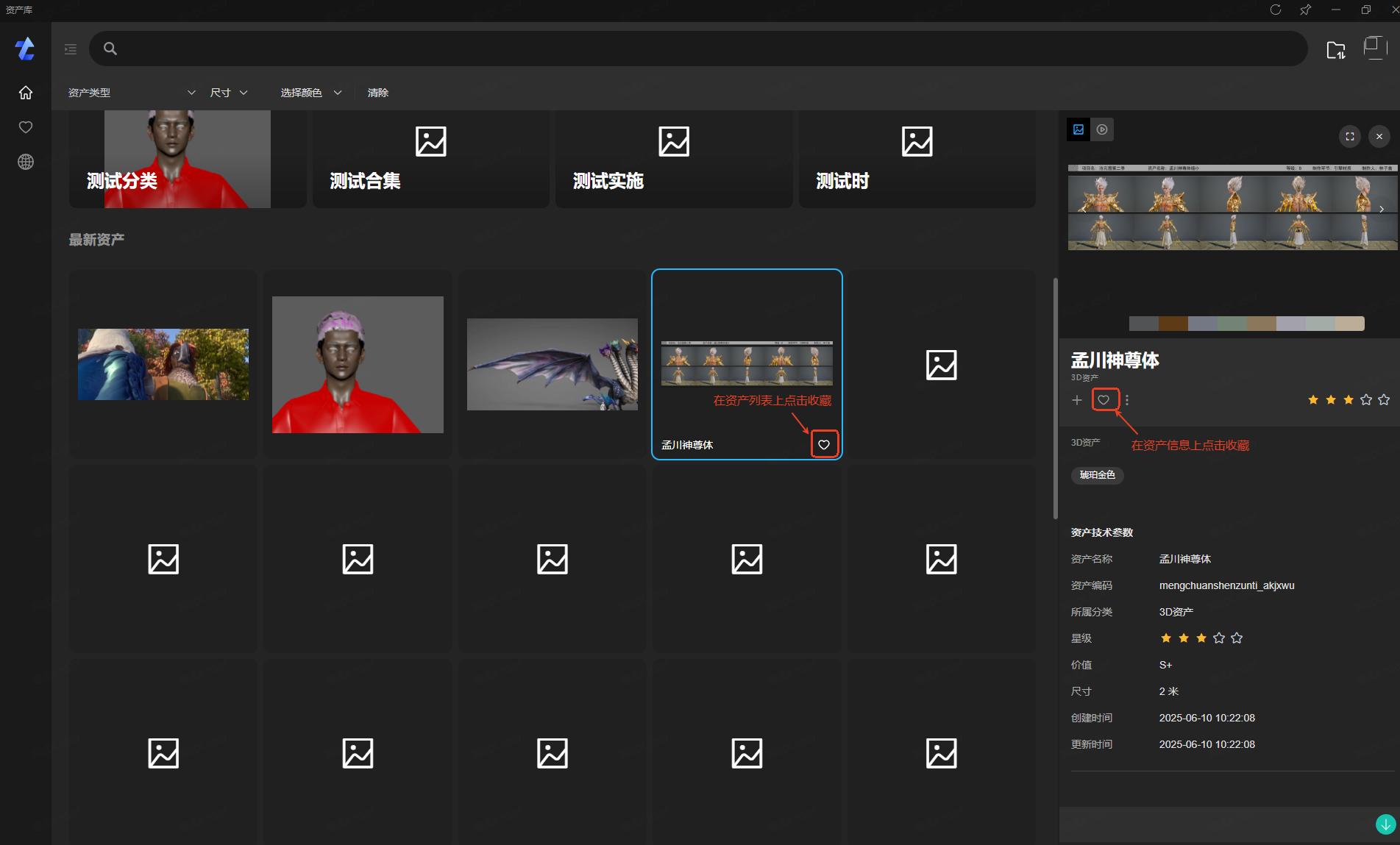Pin the window with the pin icon
This screenshot has height=845, width=1400.
click(x=1306, y=10)
